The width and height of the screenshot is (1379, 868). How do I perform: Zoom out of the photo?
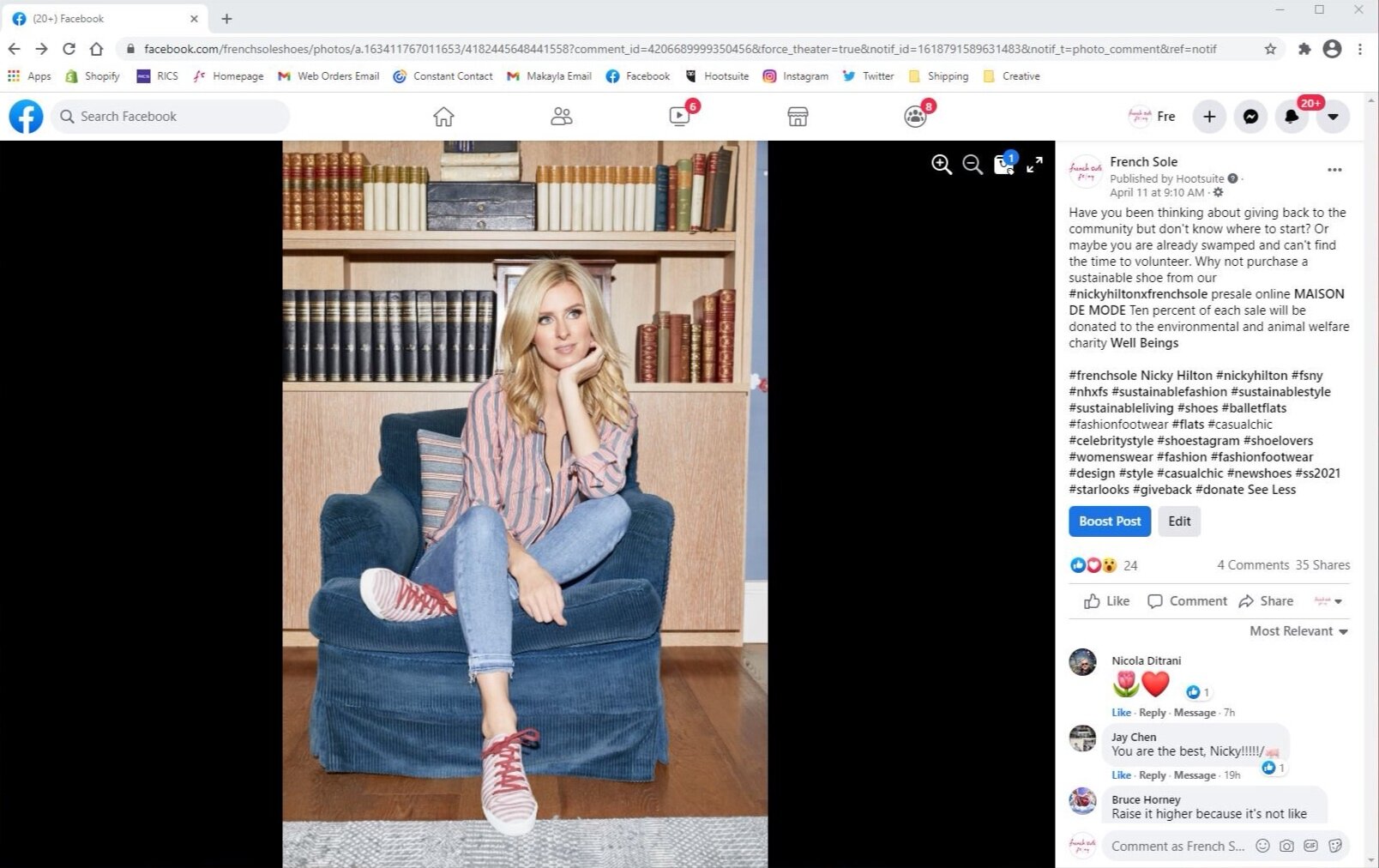click(973, 165)
